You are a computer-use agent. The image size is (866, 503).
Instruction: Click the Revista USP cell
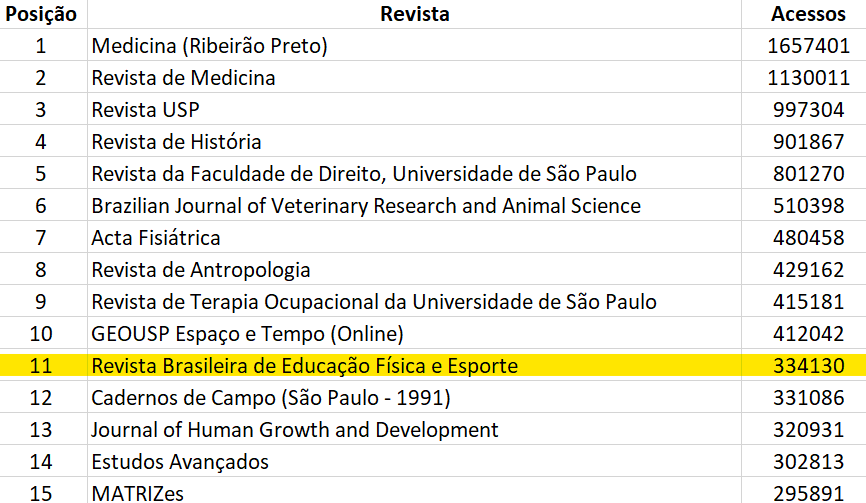(x=414, y=109)
